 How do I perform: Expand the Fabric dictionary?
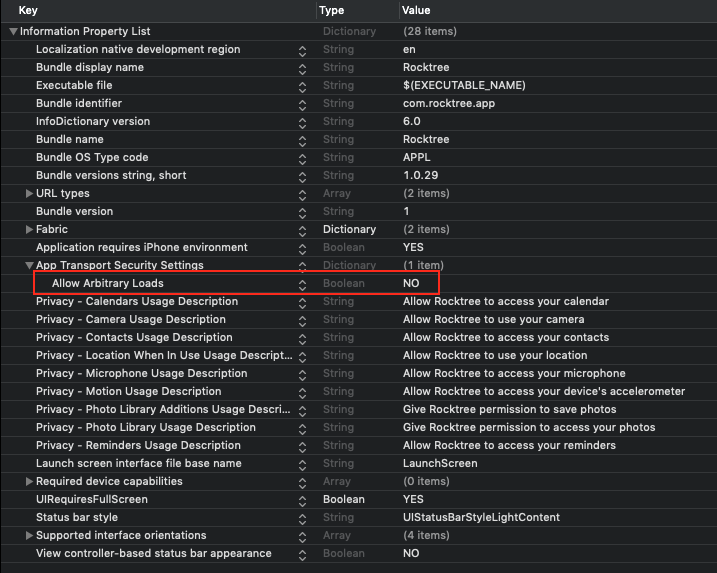[x=29, y=230]
